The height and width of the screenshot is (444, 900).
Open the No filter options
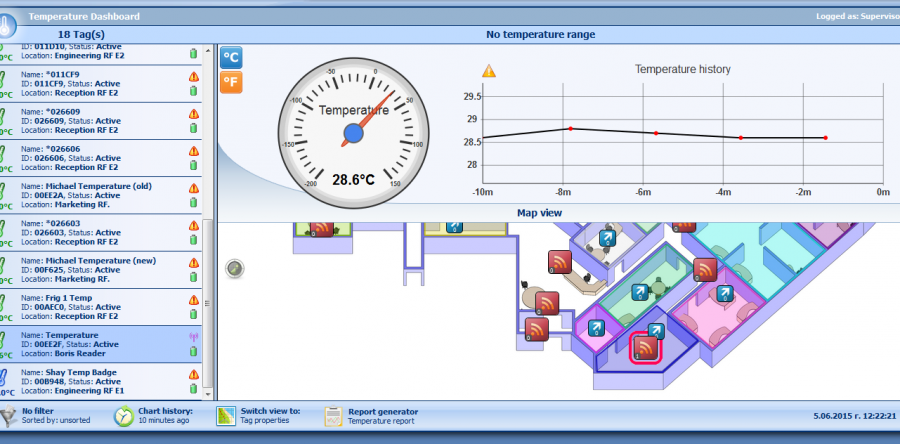pos(56,416)
